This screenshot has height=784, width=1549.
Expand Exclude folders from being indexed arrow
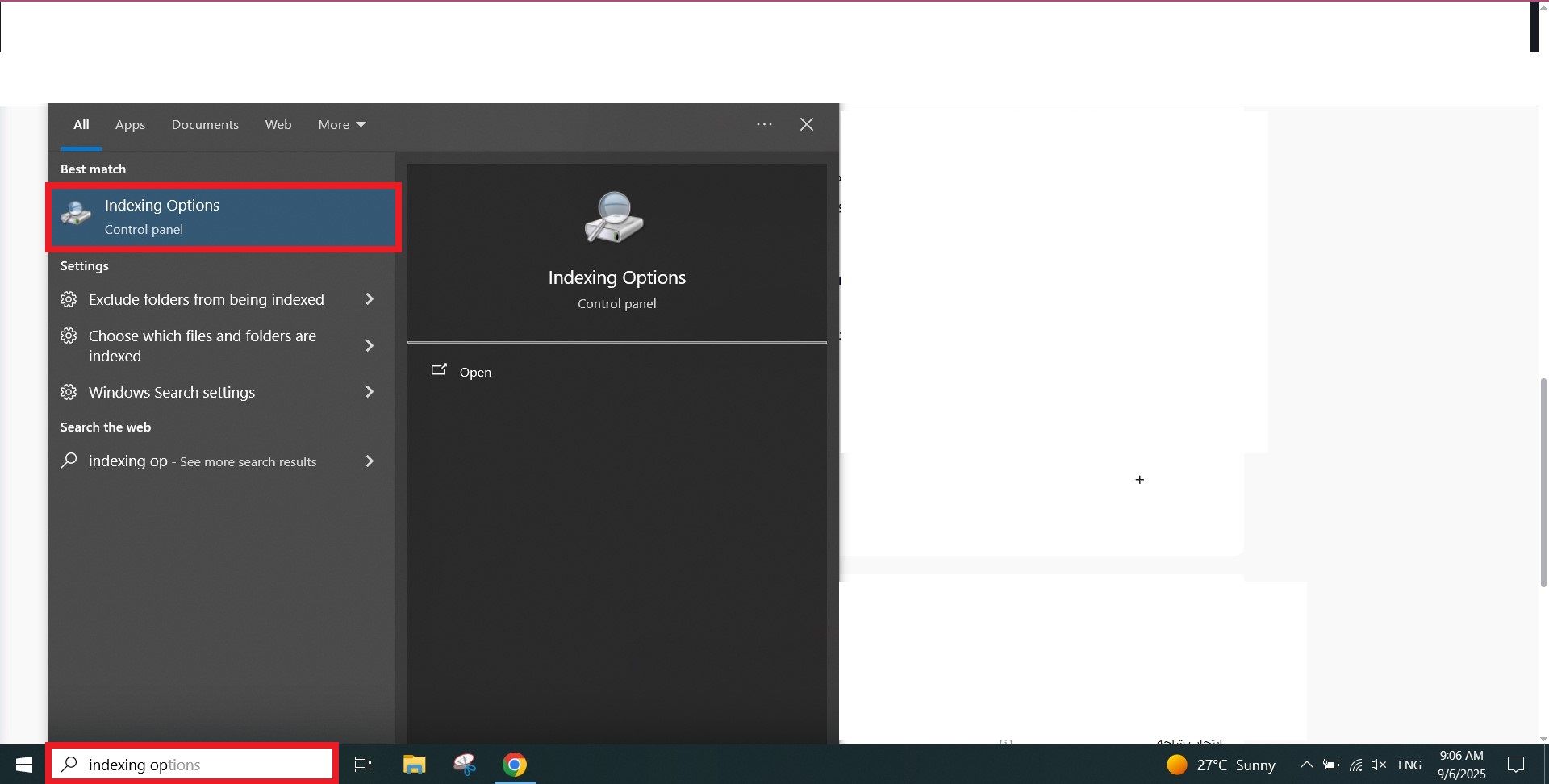coord(370,299)
